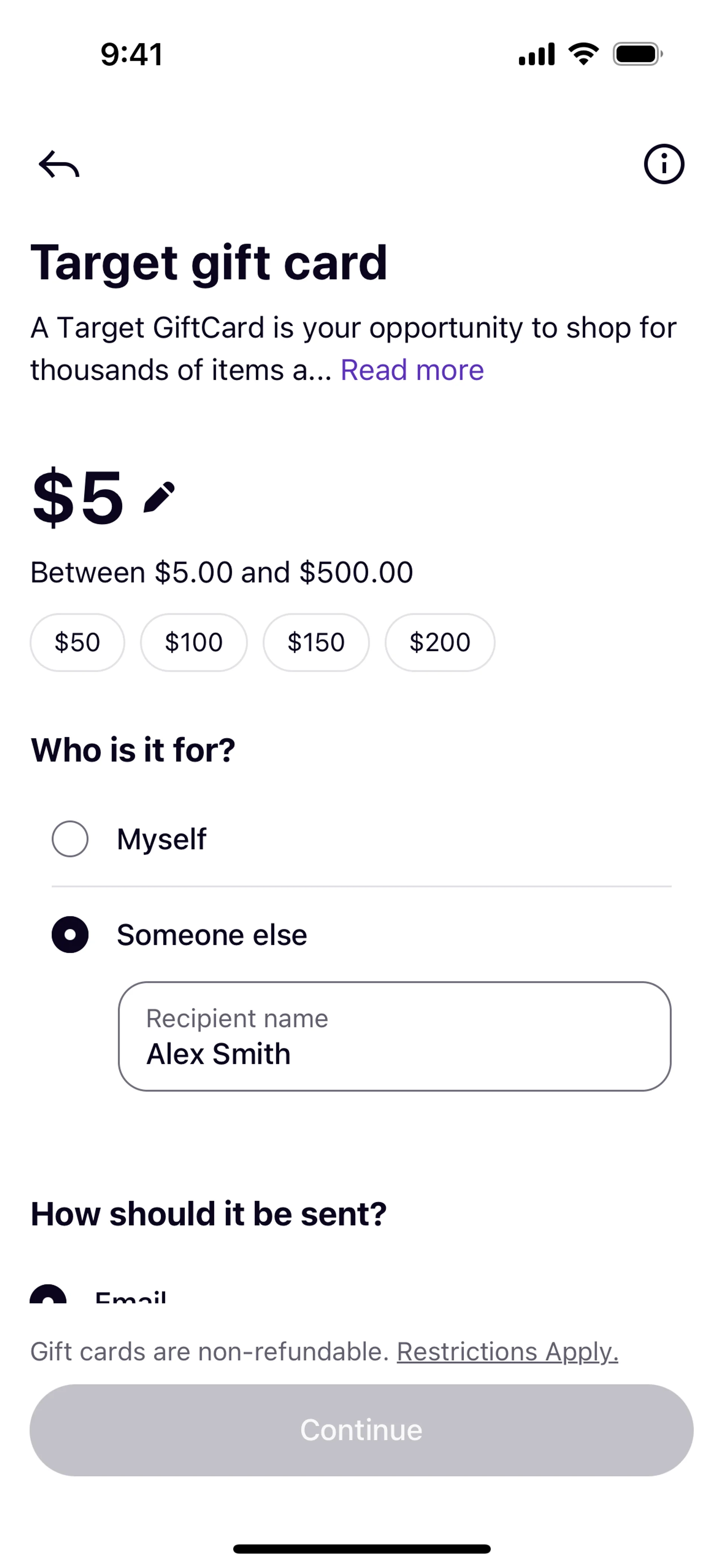Tap the Wi-Fi status icon
723x1568 pixels.
(583, 54)
